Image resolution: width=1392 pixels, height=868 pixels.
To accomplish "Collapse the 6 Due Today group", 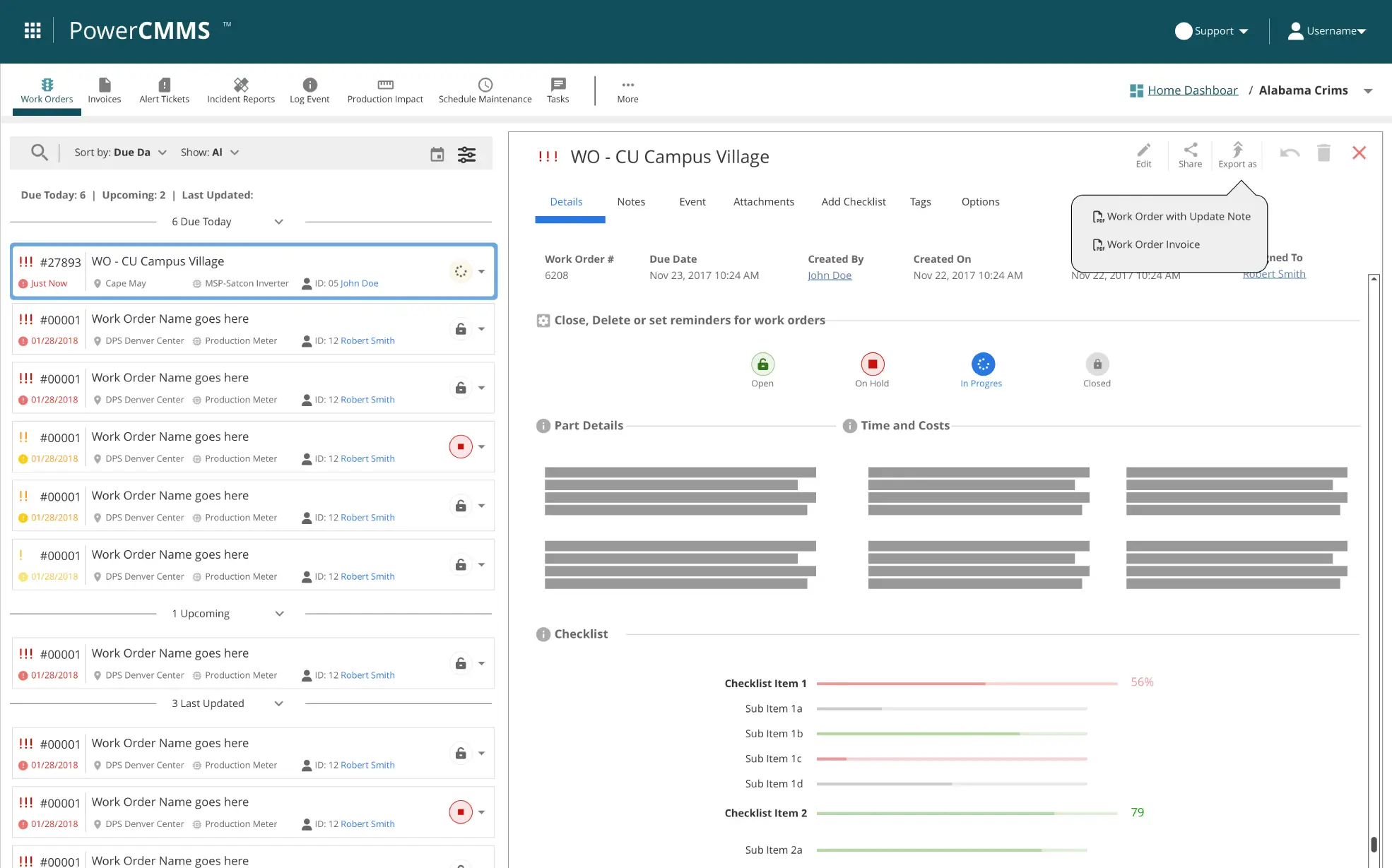I will click(x=278, y=221).
